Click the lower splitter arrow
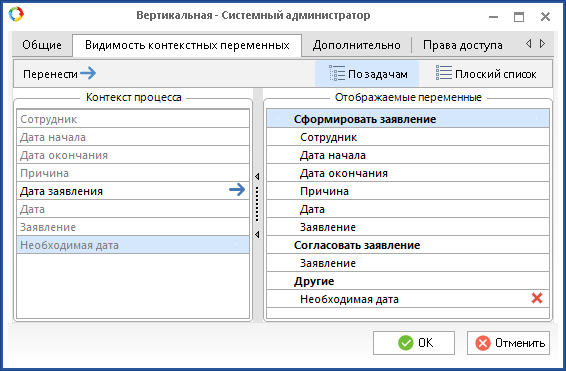 pyautogui.click(x=257, y=235)
